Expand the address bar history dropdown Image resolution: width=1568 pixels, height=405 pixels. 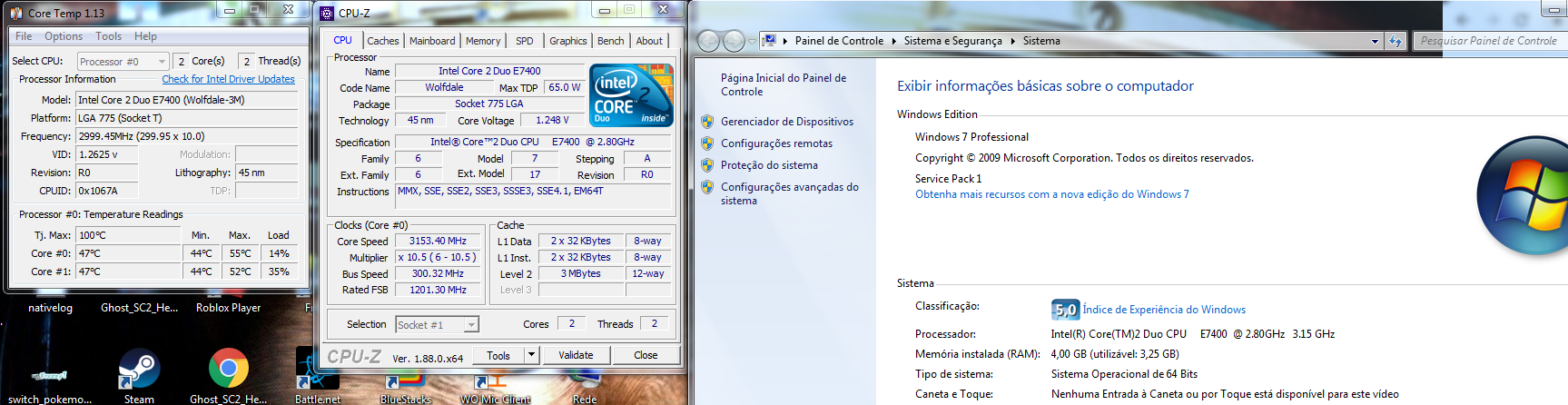click(x=1375, y=41)
